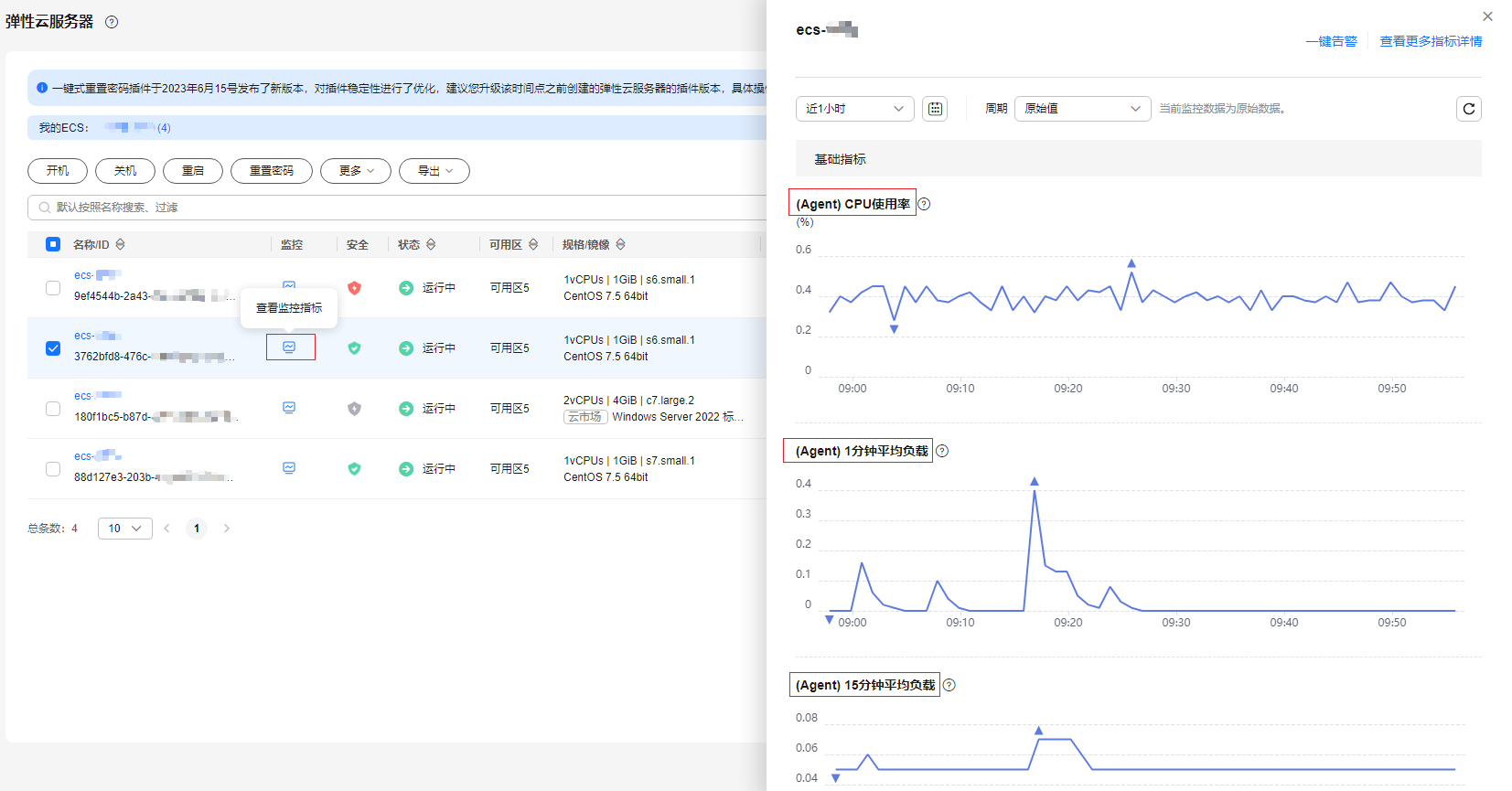Click the 关机 button

pyautogui.click(x=125, y=171)
